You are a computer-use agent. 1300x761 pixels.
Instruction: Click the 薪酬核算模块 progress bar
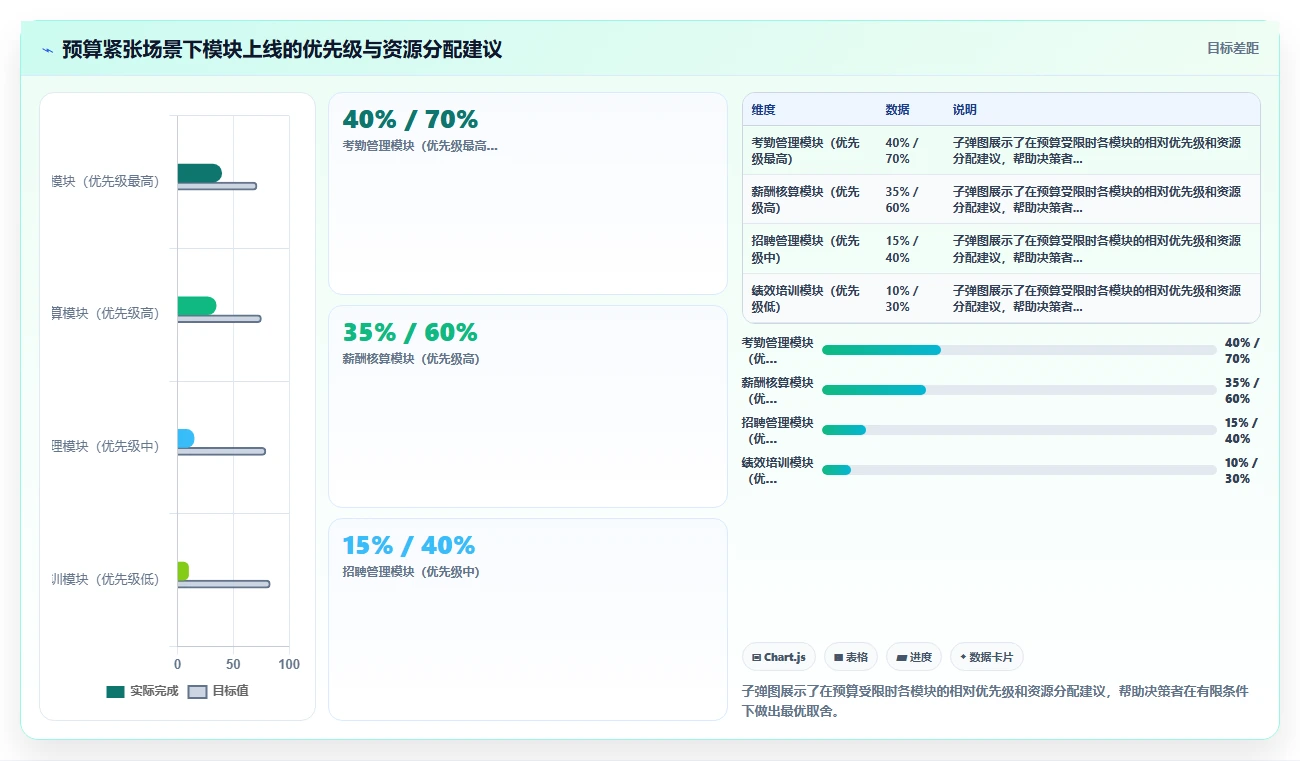tap(1019, 390)
